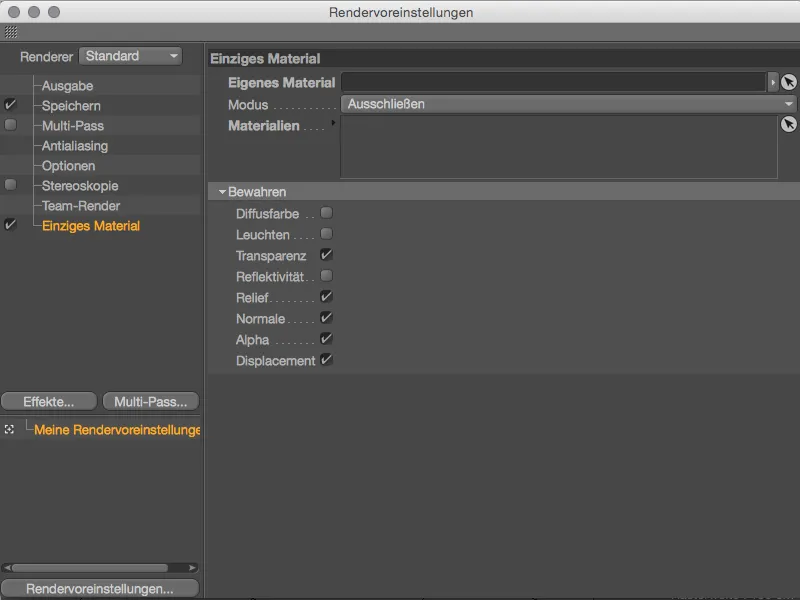Image resolution: width=800 pixels, height=600 pixels.
Task: Click the Einziges Material header label
Action: (x=265, y=59)
